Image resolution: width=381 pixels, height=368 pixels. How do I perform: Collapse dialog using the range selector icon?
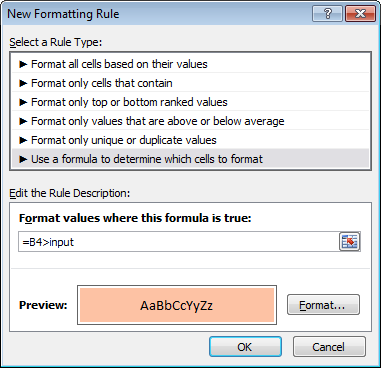coord(349,241)
